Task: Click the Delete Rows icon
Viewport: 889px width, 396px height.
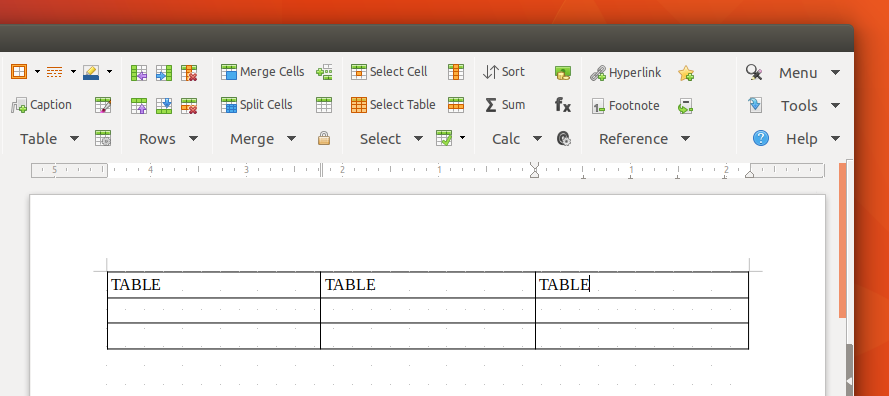Action: coord(189,106)
